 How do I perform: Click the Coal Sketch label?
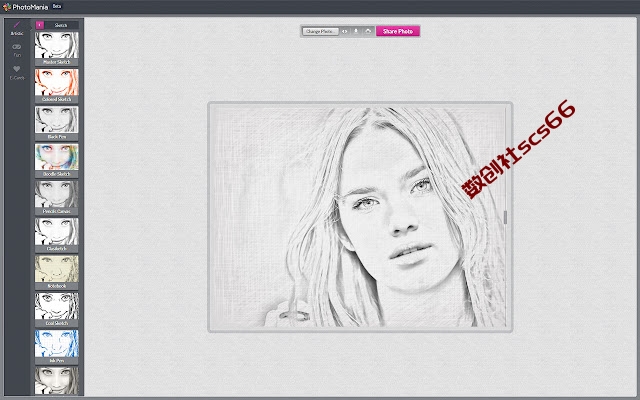pos(56,323)
